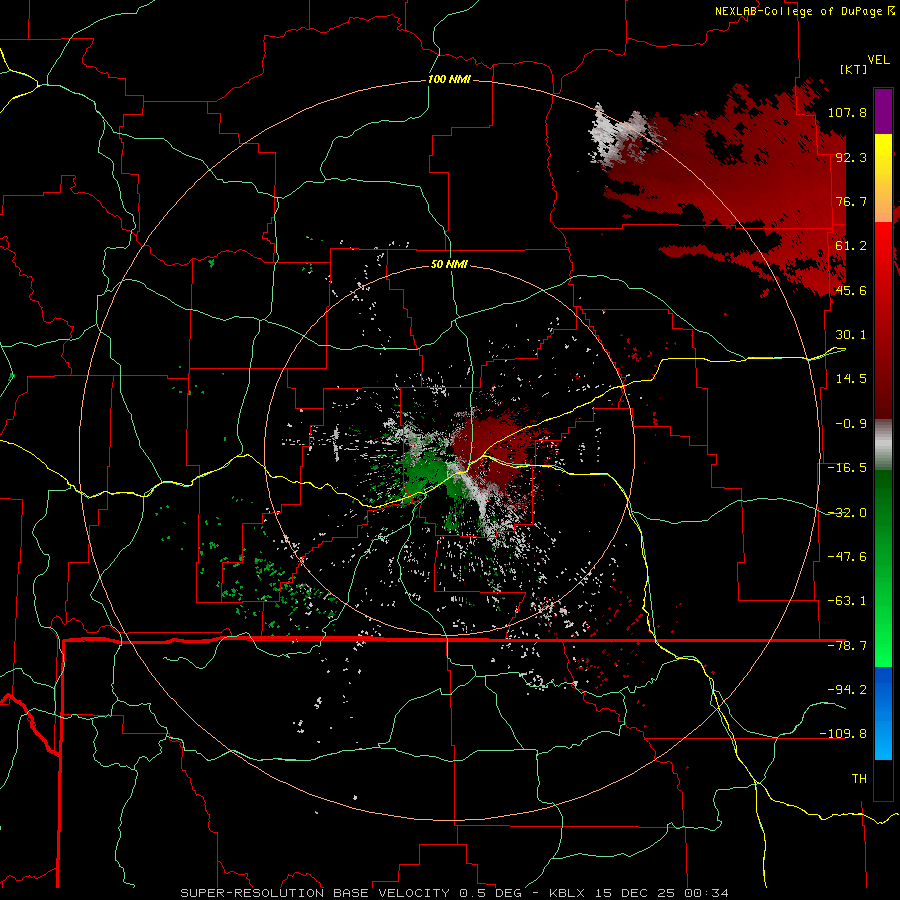
Task: Click the 15 DEC 25 00:34 timestamp
Action: coord(661,893)
